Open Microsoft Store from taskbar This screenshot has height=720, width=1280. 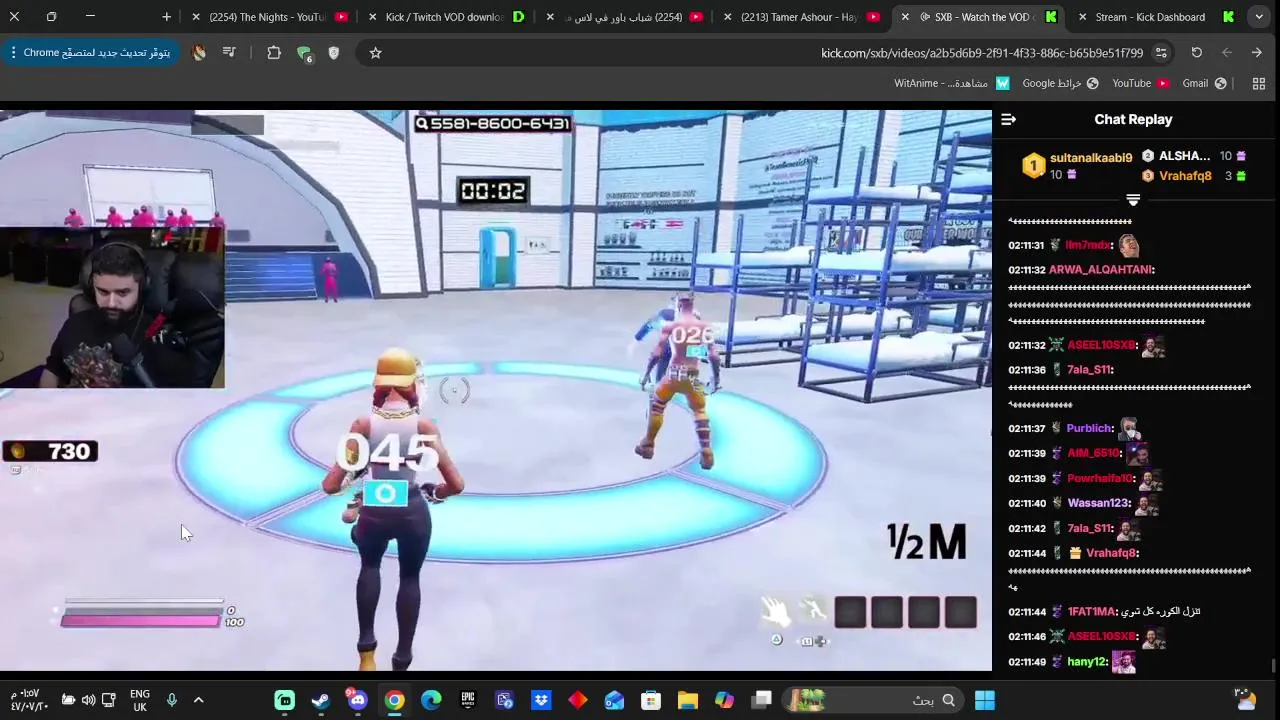[x=651, y=700]
